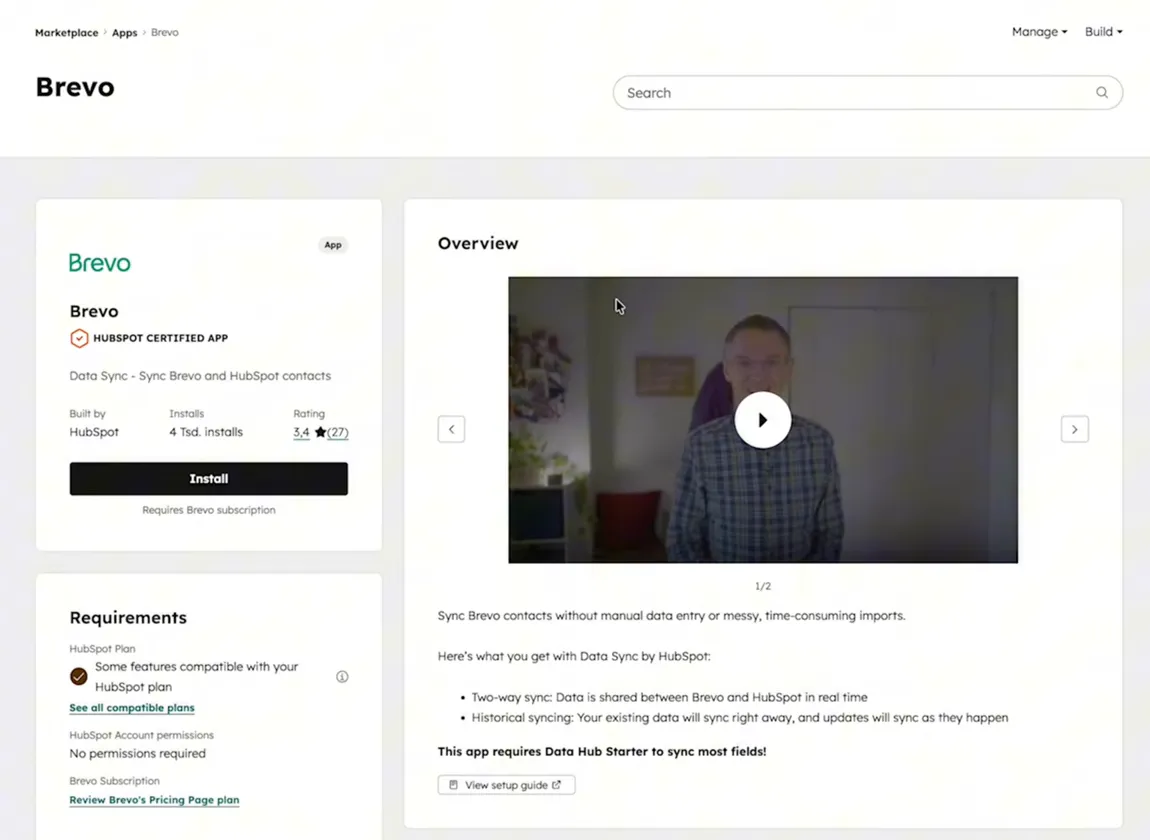Image resolution: width=1150 pixels, height=840 pixels.
Task: Click the Historical syncing bullet point
Action: (x=739, y=717)
